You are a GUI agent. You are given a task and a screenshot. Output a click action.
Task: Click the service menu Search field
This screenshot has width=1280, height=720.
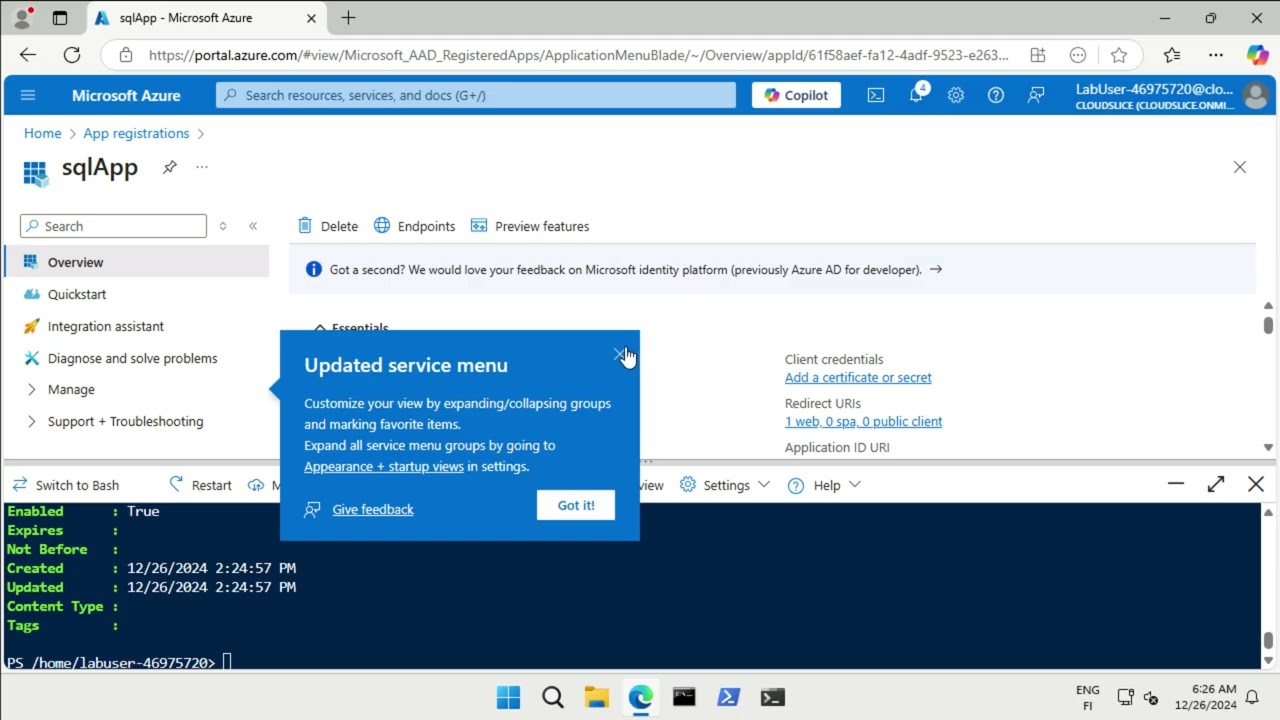tap(113, 226)
